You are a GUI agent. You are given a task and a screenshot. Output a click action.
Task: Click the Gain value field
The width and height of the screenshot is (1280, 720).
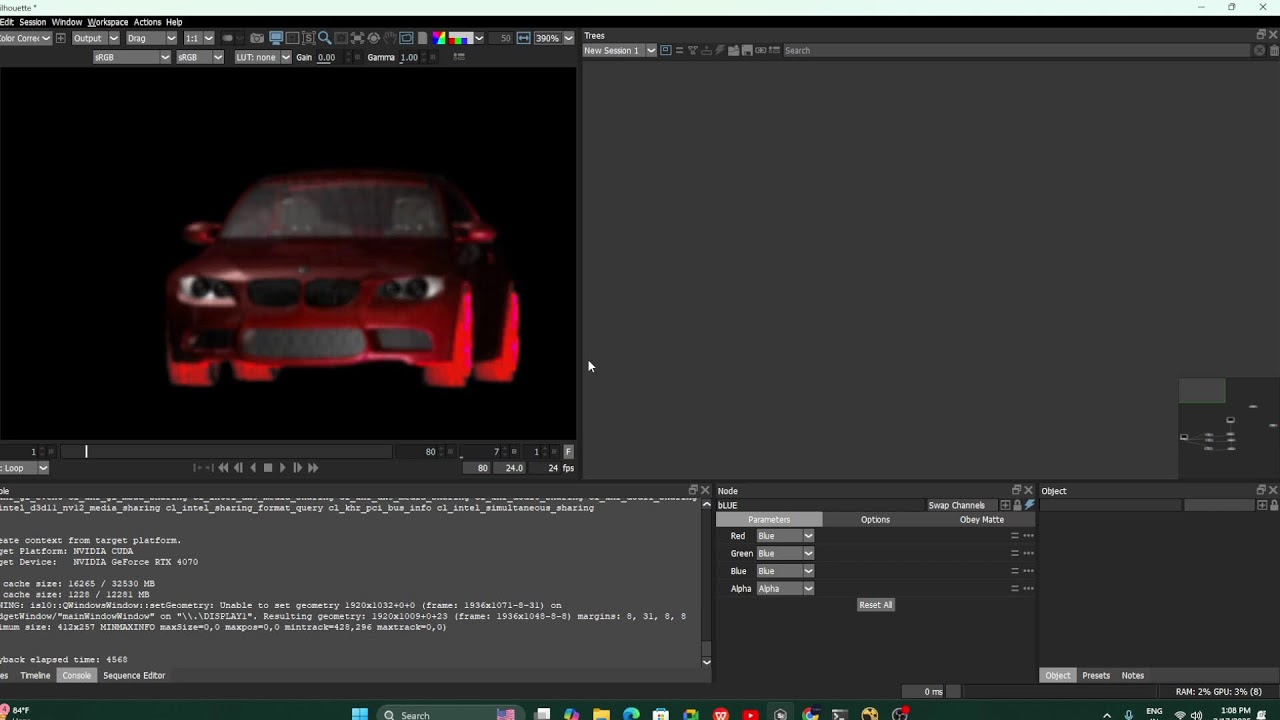[x=329, y=57]
